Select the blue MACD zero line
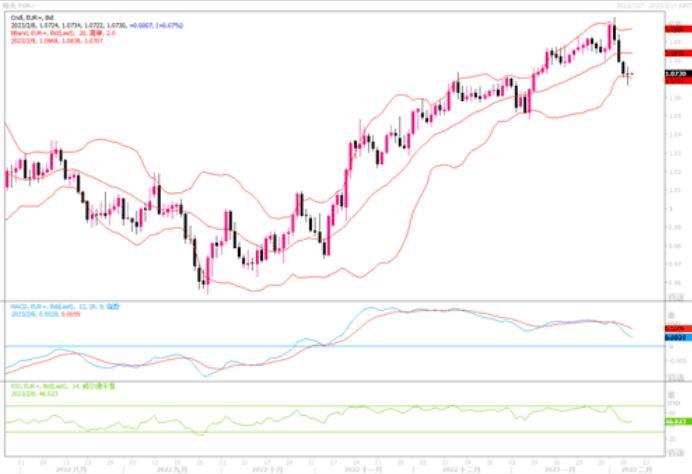This screenshot has height=474, width=692. pyautogui.click(x=300, y=347)
